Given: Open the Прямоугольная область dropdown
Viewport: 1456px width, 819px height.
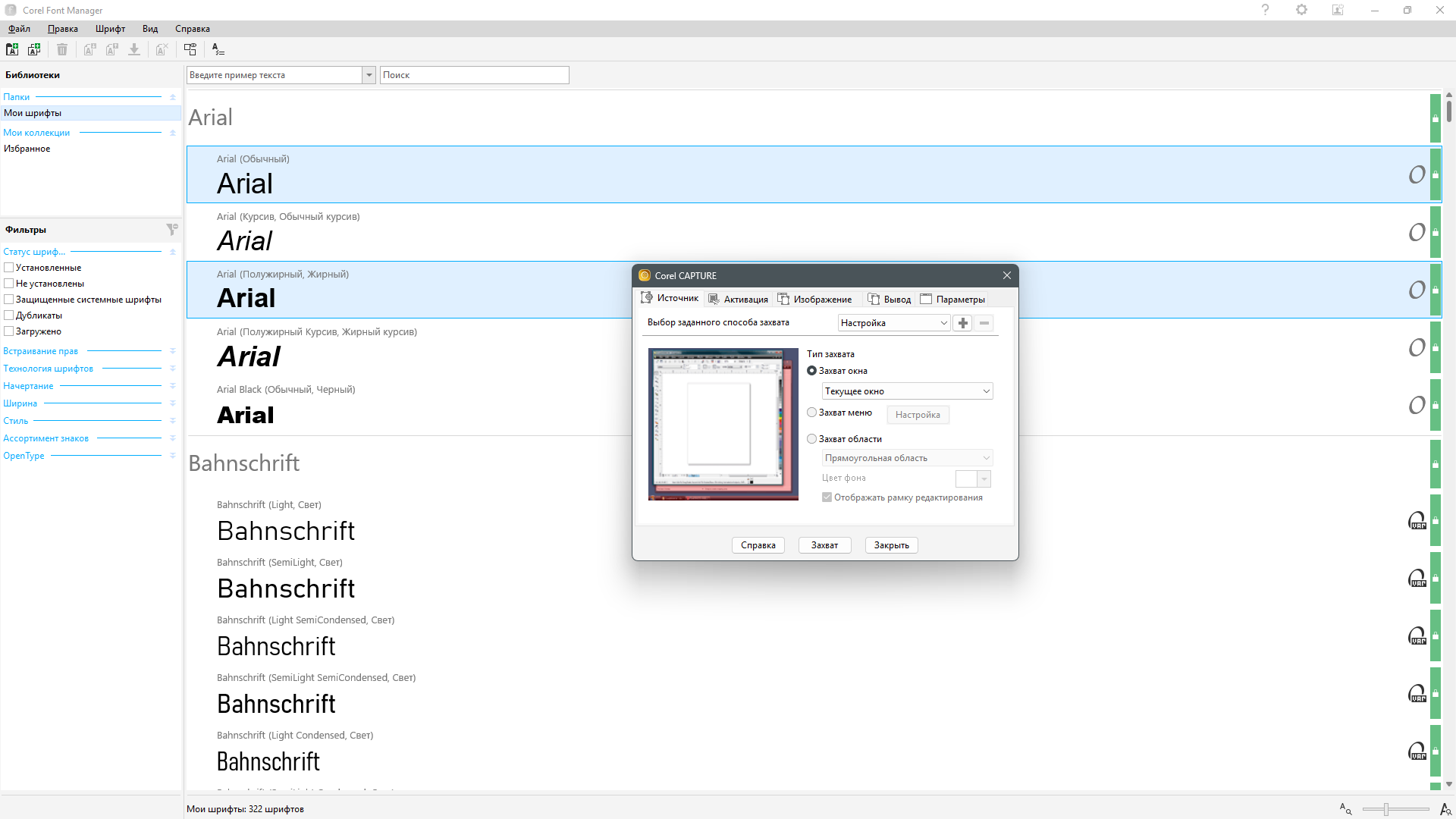Looking at the screenshot, I should coord(907,458).
